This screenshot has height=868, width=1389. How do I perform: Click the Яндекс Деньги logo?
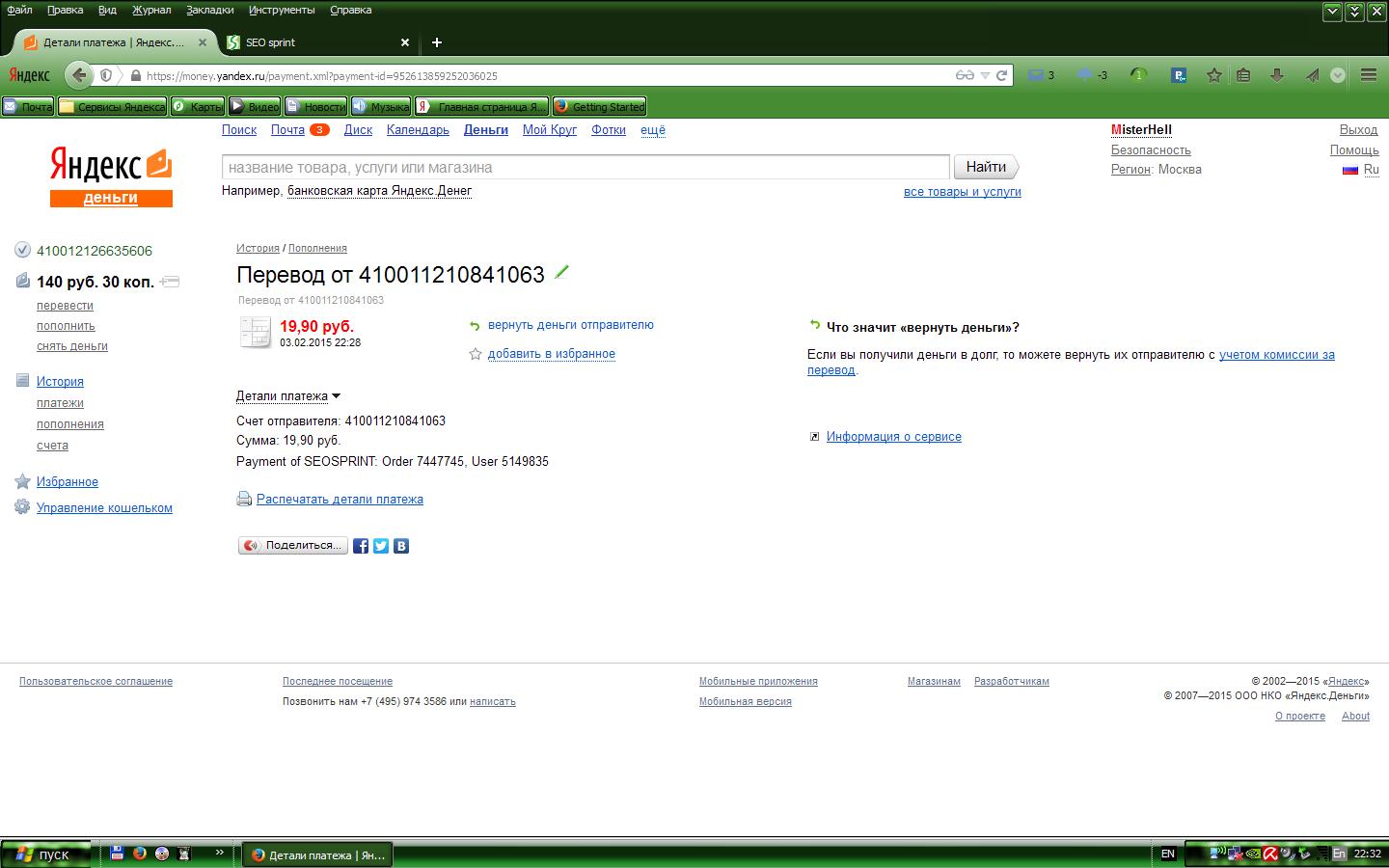(111, 177)
